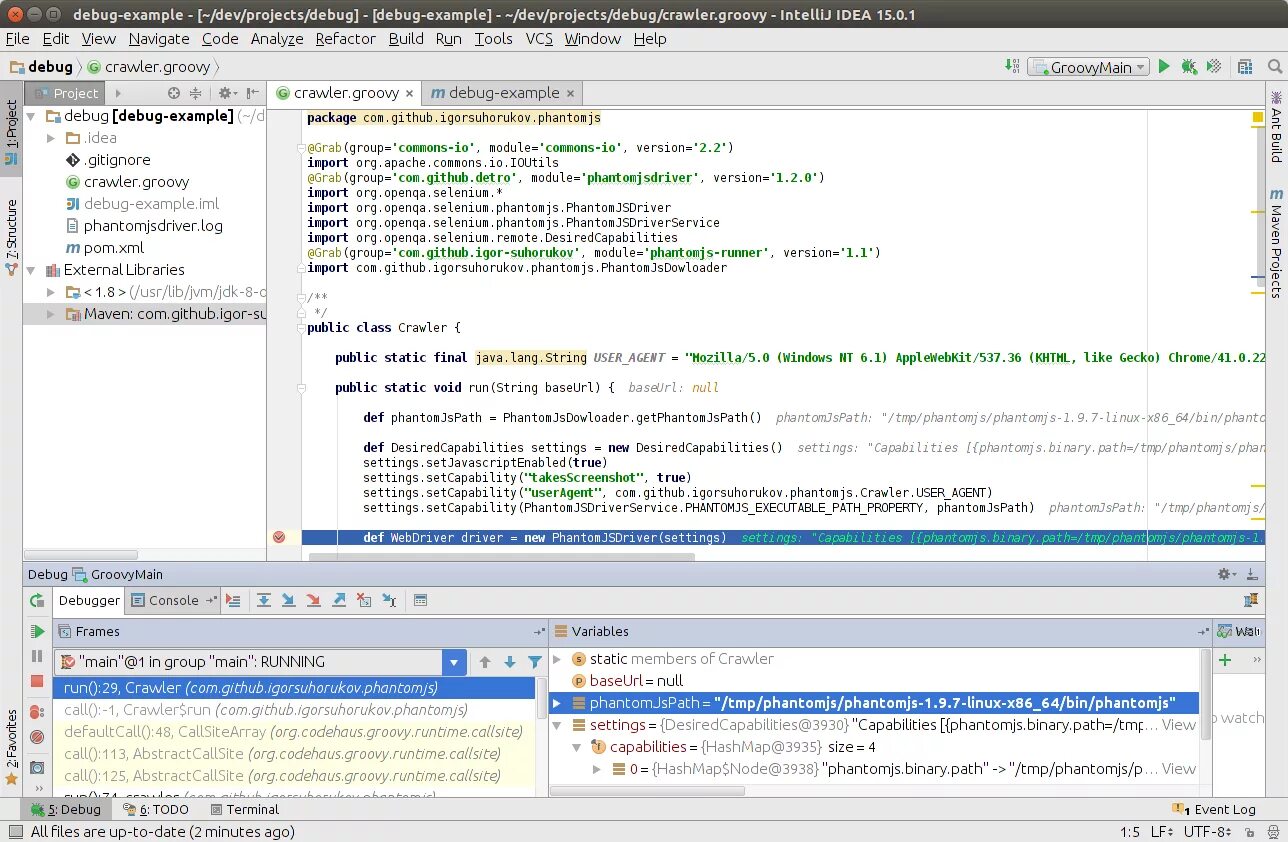Hide the Debug tool window
1288x842 pixels.
1252,574
